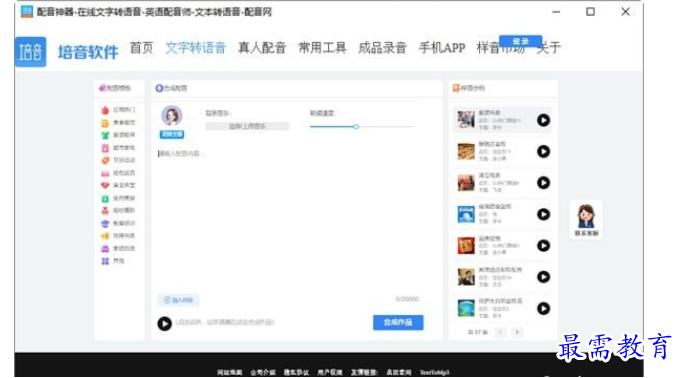The height and width of the screenshot is (378, 680).
Task: Open the 公司介绍 footer link
Action: click(x=263, y=372)
